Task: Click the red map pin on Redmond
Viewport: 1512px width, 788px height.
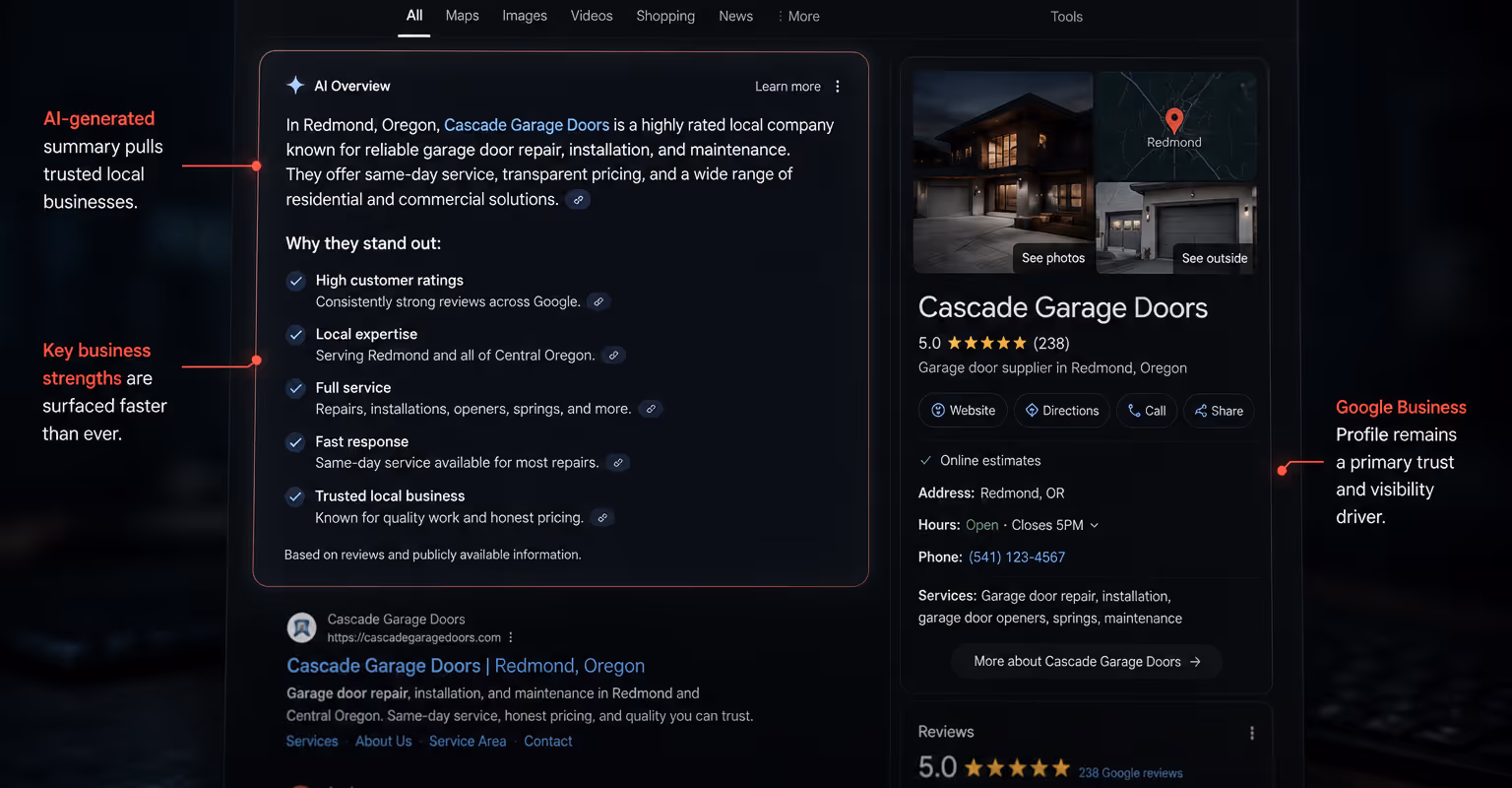Action: [1173, 121]
